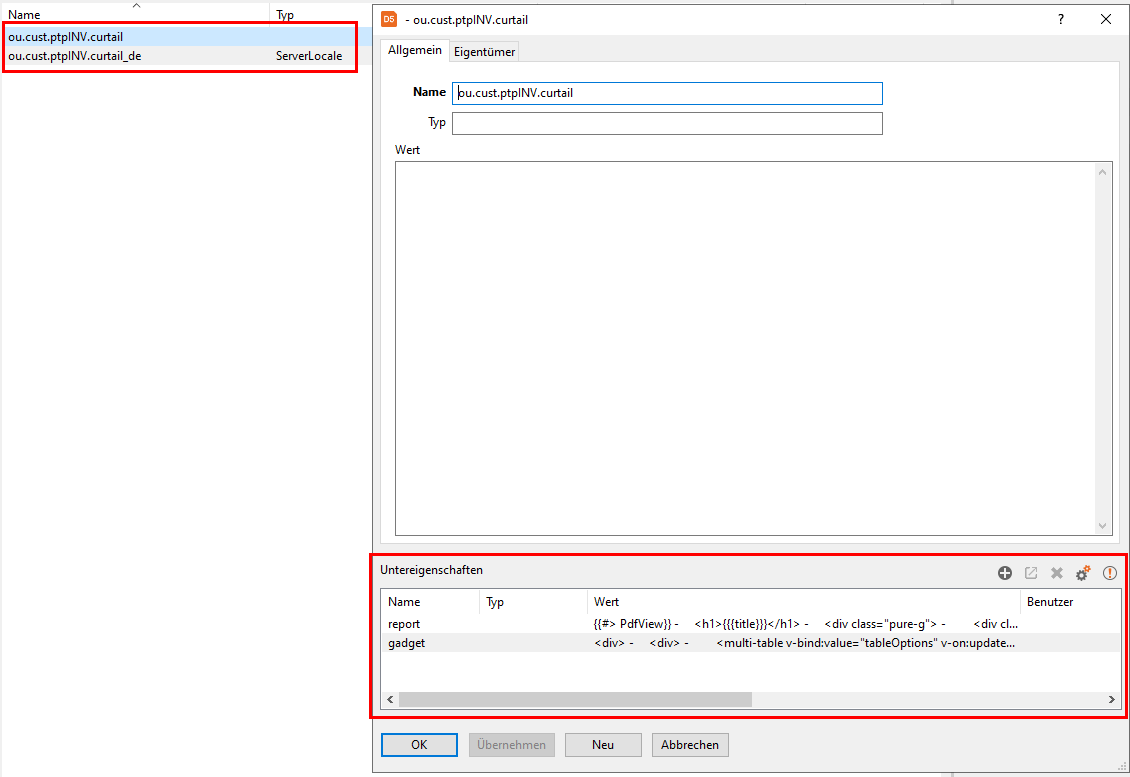
Task: Open sub-property settings gear icon
Action: 1082,573
